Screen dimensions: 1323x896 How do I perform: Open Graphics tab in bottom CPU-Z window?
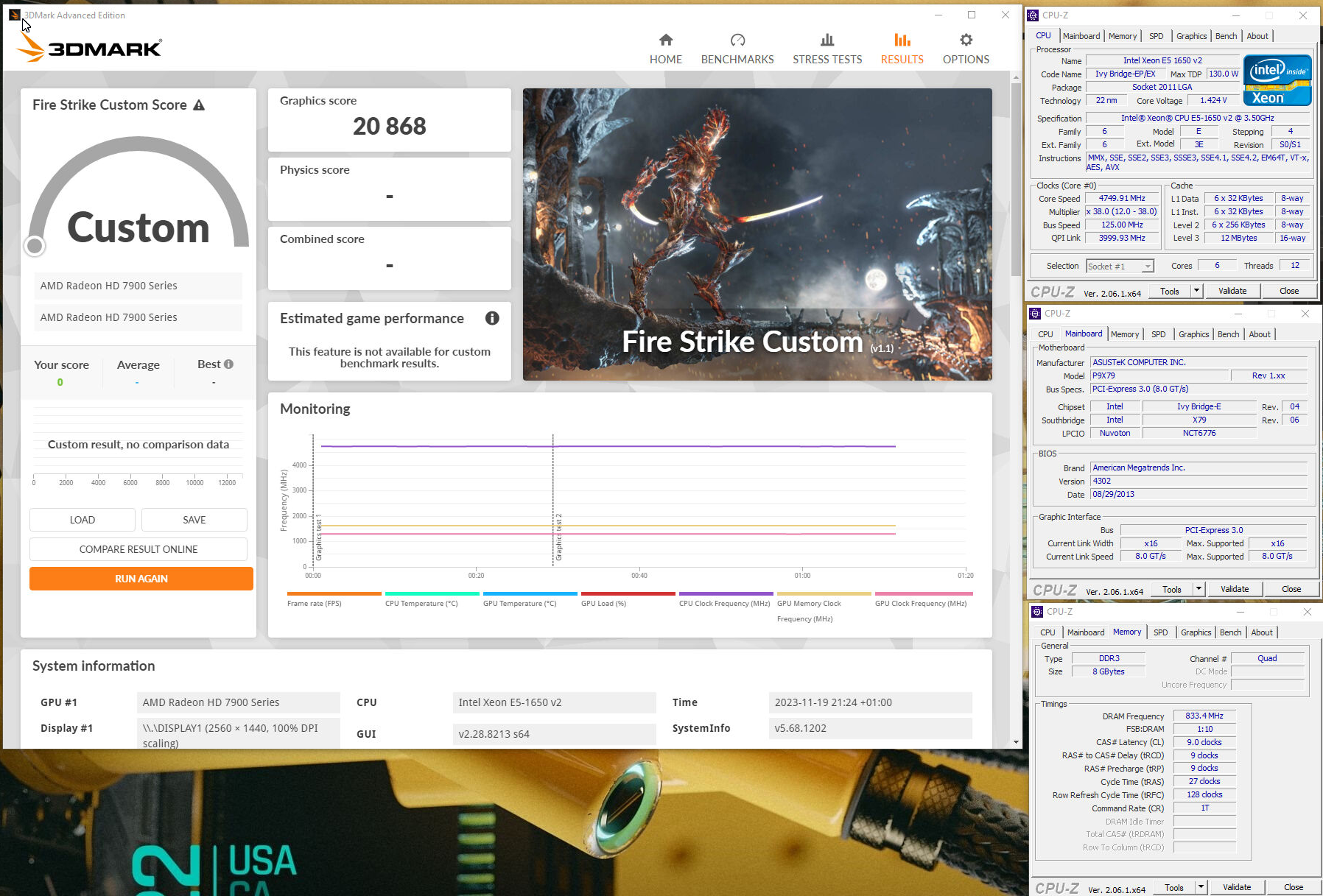point(1196,632)
